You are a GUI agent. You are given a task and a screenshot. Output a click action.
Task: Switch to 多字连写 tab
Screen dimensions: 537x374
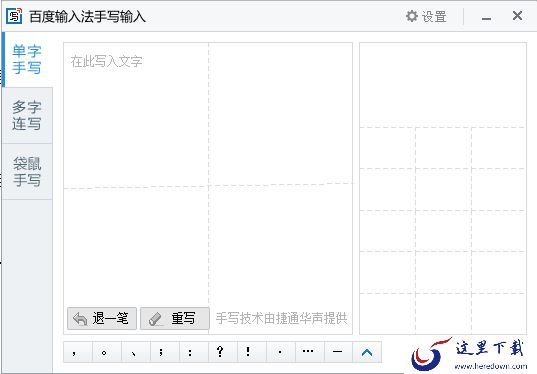coord(27,115)
